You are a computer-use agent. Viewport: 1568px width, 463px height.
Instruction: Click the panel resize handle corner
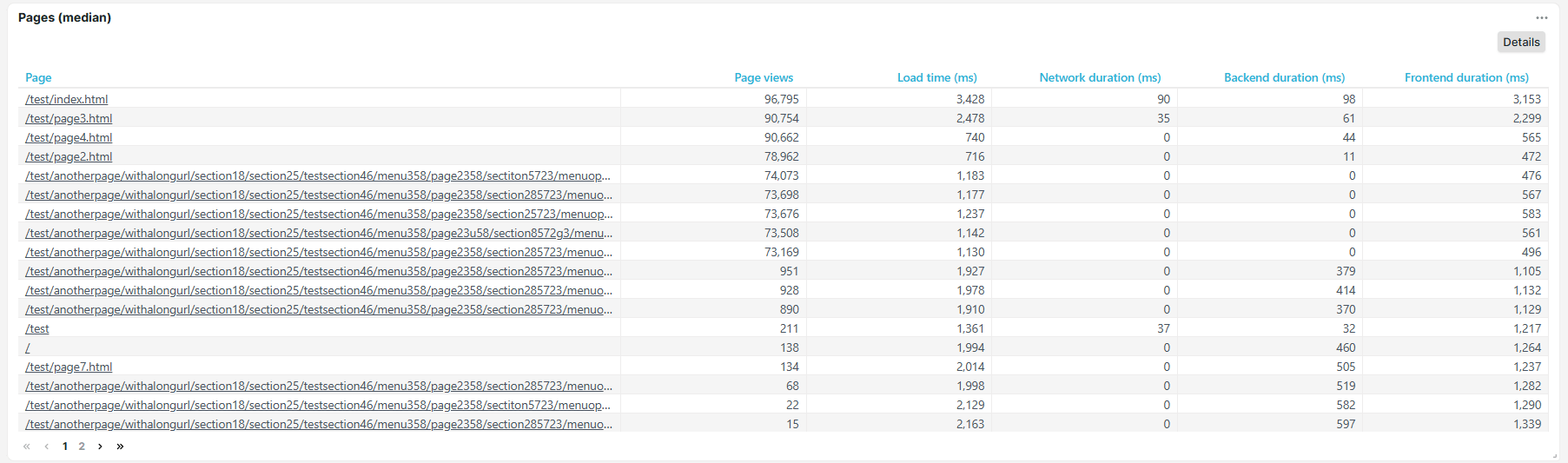pos(1554,454)
